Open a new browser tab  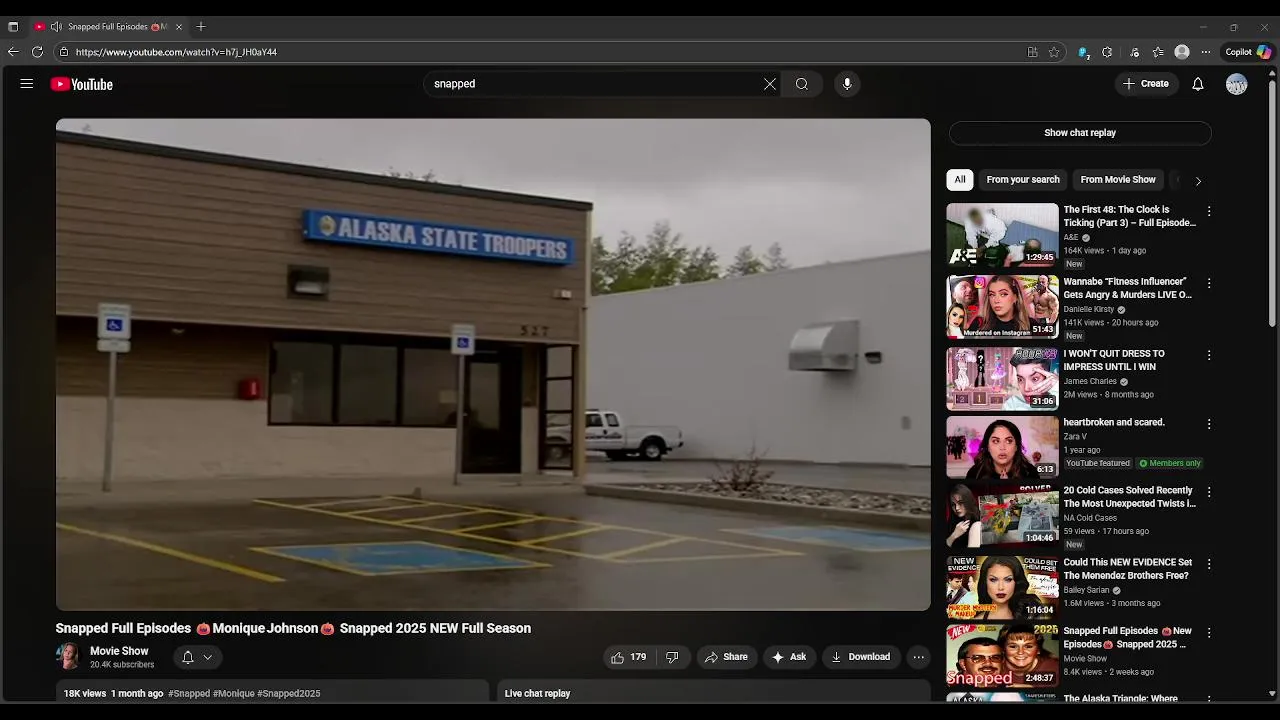[x=201, y=27]
